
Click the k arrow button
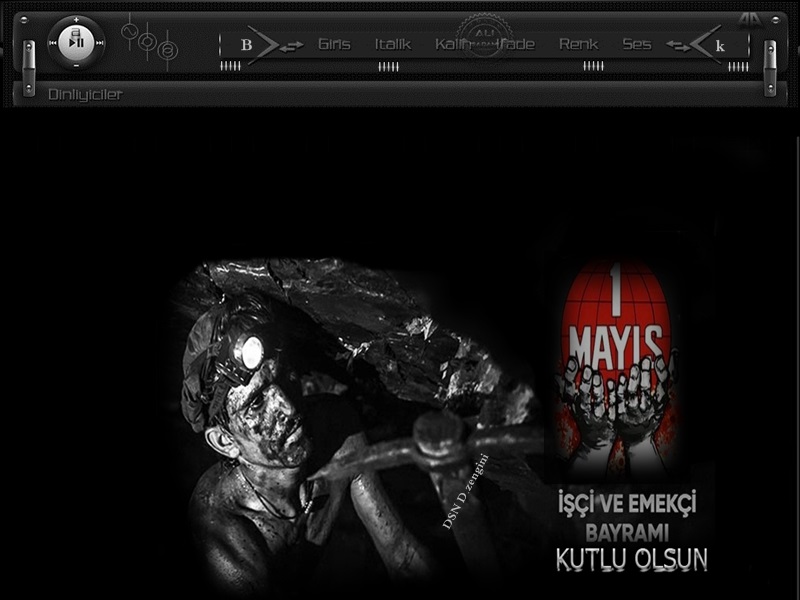click(x=719, y=46)
